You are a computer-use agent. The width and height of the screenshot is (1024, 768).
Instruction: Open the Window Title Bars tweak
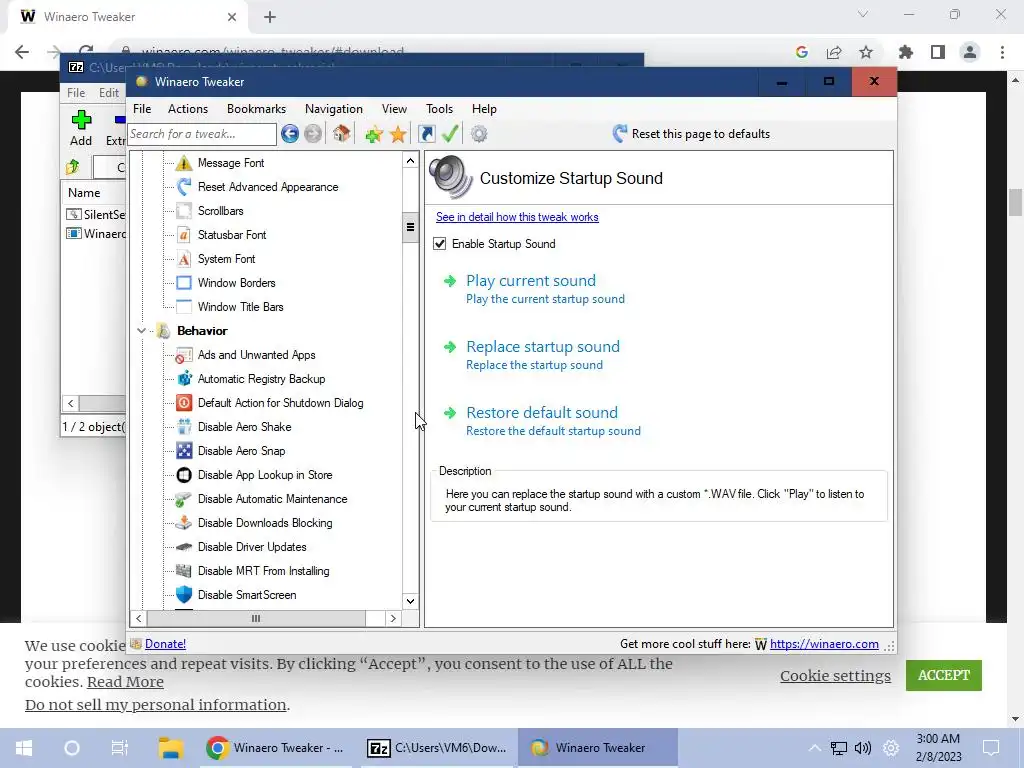coord(240,307)
